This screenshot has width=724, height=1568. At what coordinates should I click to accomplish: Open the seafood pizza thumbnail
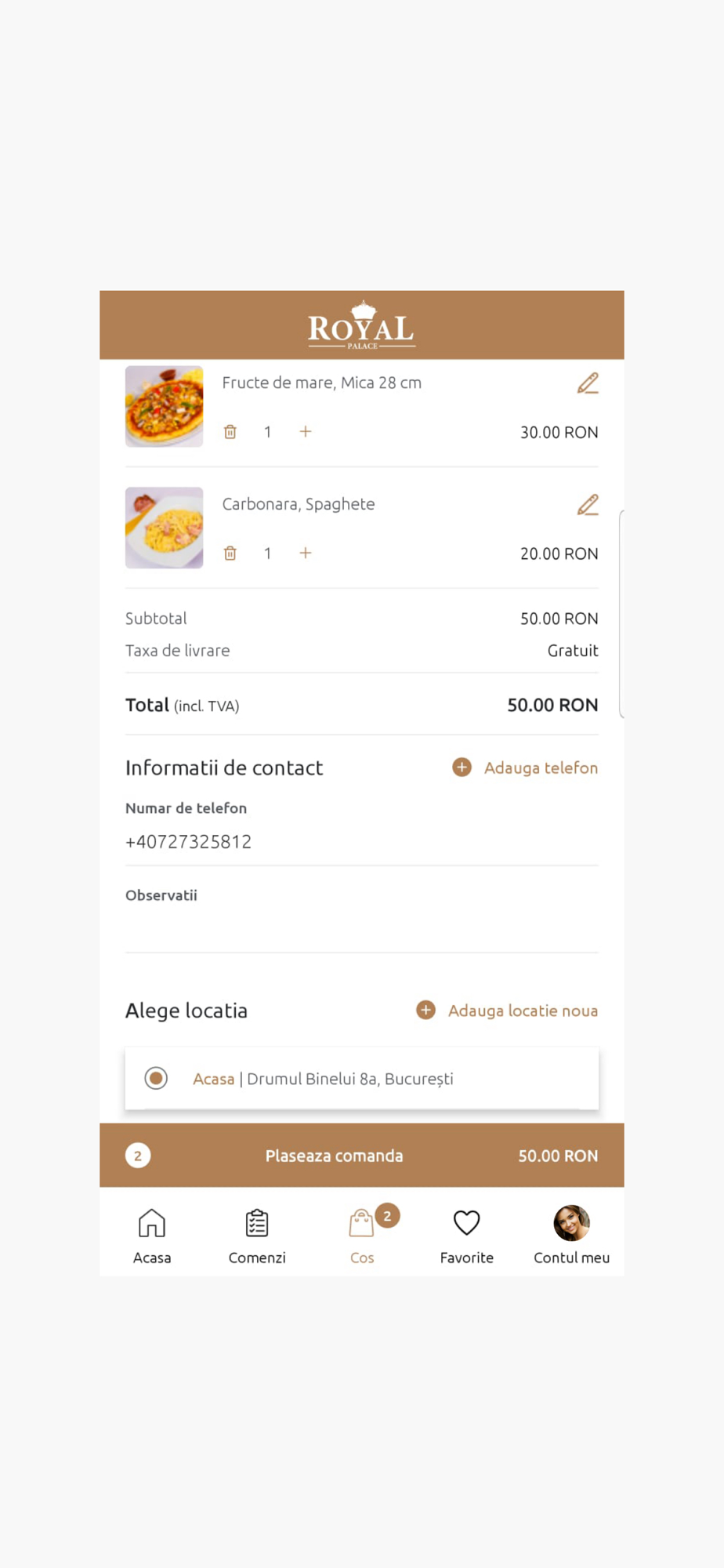click(165, 406)
